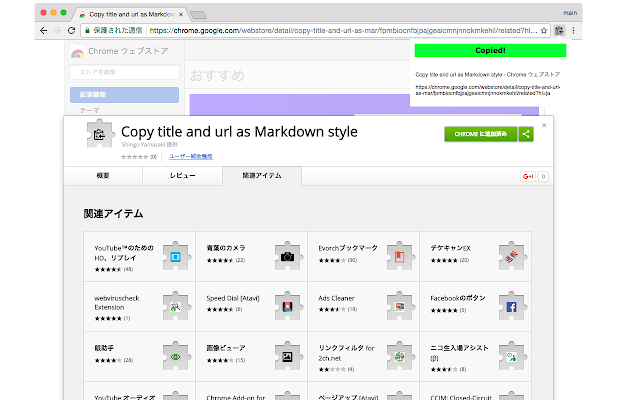The image size is (640, 400).
Task: Select the highlighted extensions category in sidebar
Action: [124, 95]
